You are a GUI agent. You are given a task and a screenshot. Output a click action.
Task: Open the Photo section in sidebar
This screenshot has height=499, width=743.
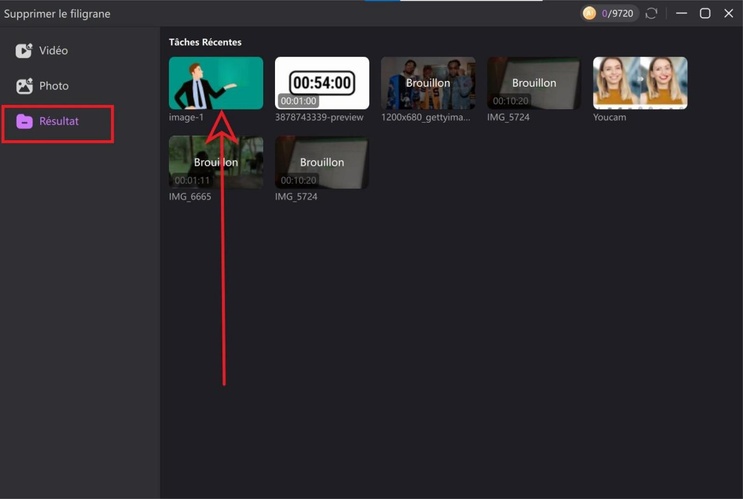(42, 86)
